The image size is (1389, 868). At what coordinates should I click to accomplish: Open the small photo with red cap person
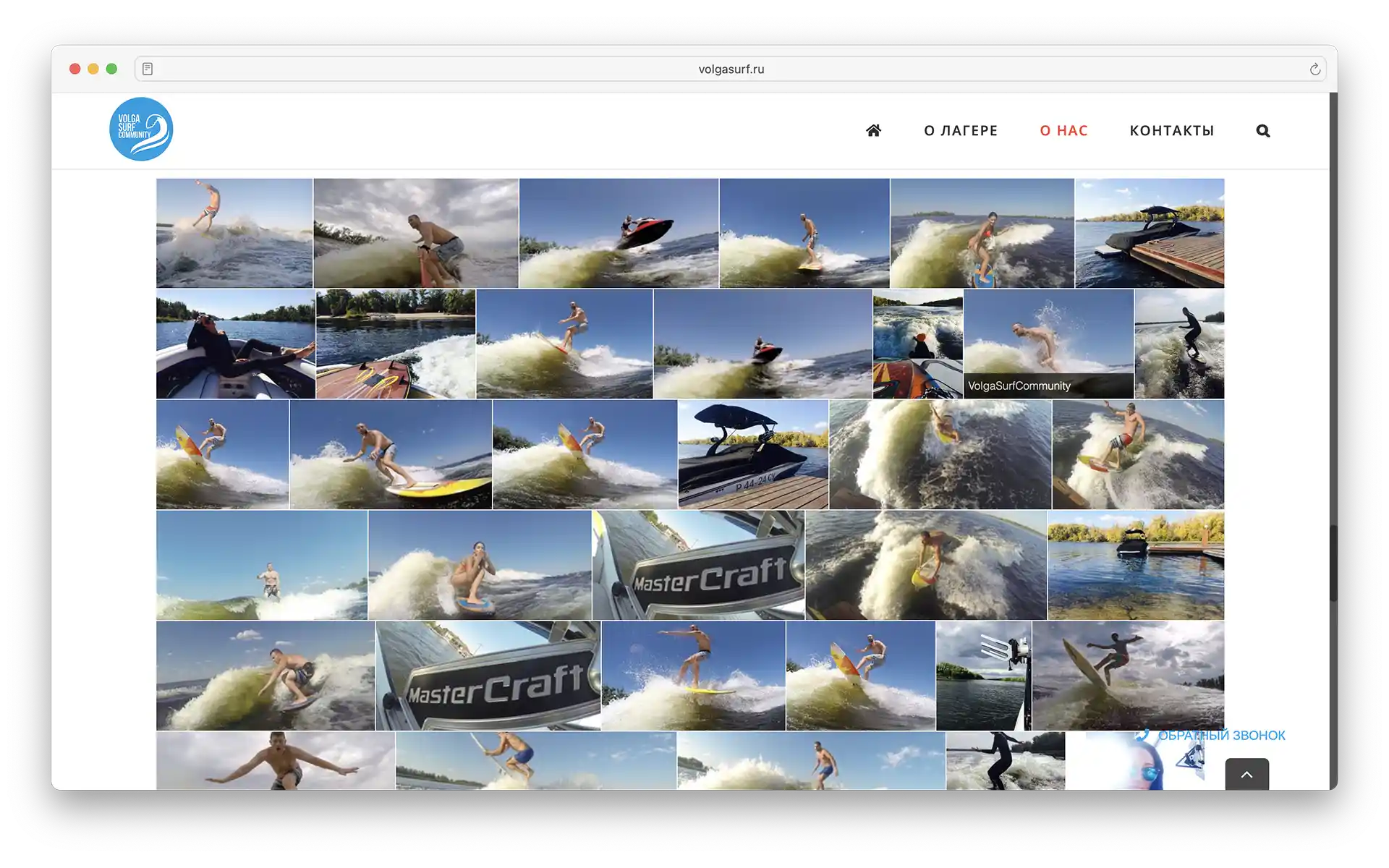click(x=918, y=344)
